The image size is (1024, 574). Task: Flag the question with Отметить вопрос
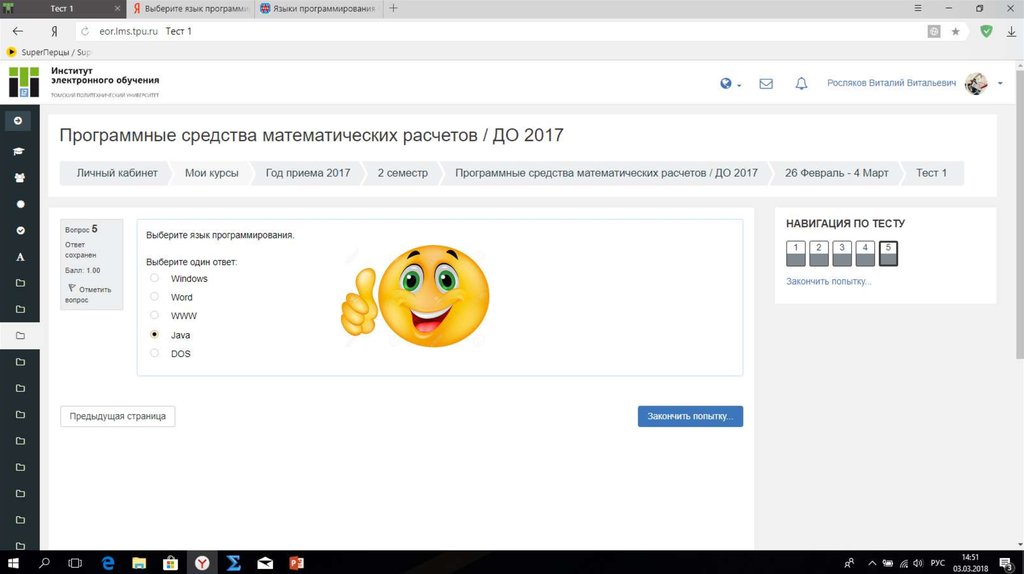coord(90,293)
